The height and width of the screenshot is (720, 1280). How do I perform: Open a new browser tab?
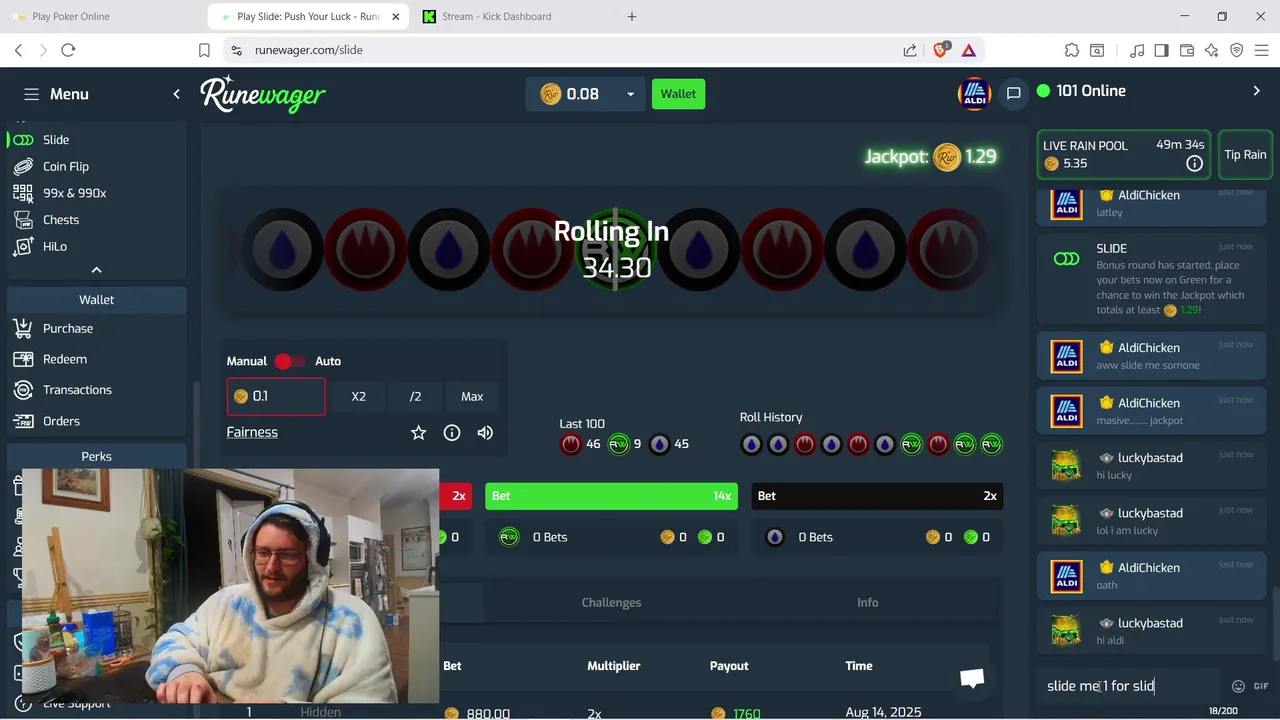pos(632,16)
